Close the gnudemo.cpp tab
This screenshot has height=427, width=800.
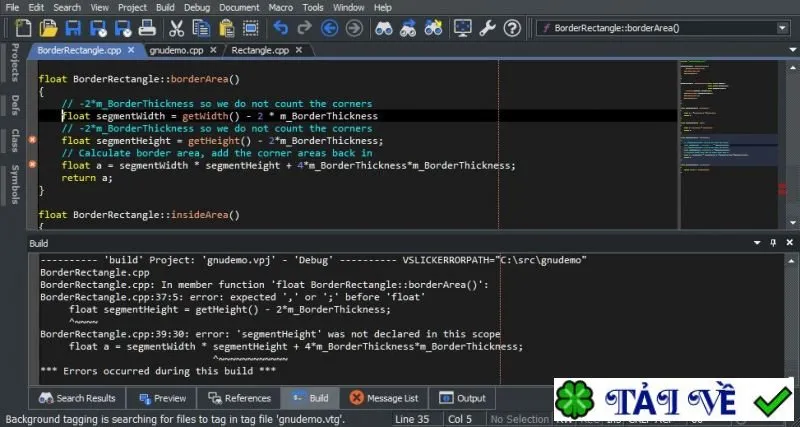213,50
